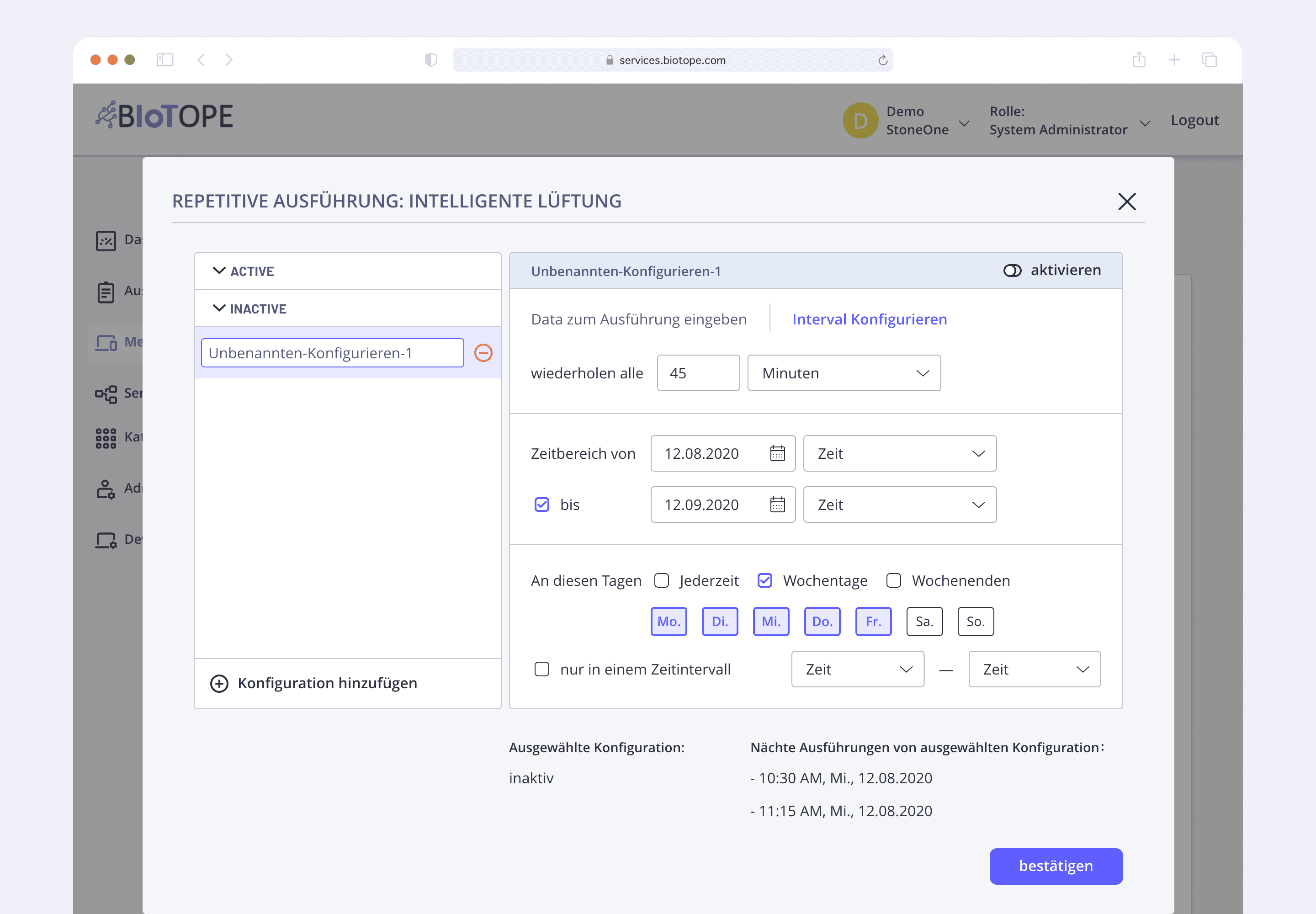The height and width of the screenshot is (914, 1316).
Task: Close the Repetitive Ausführung dialog
Action: pyautogui.click(x=1126, y=202)
